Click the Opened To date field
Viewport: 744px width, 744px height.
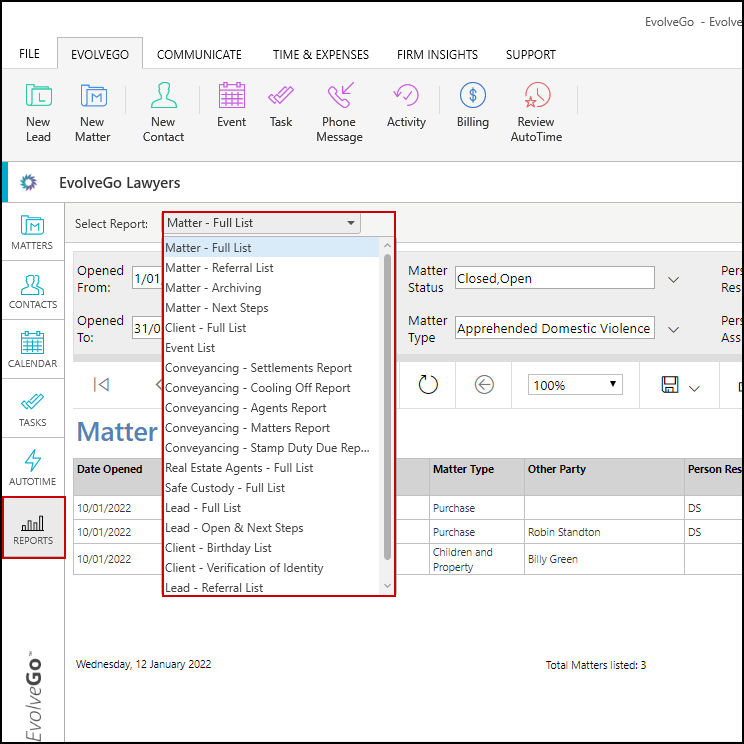148,328
